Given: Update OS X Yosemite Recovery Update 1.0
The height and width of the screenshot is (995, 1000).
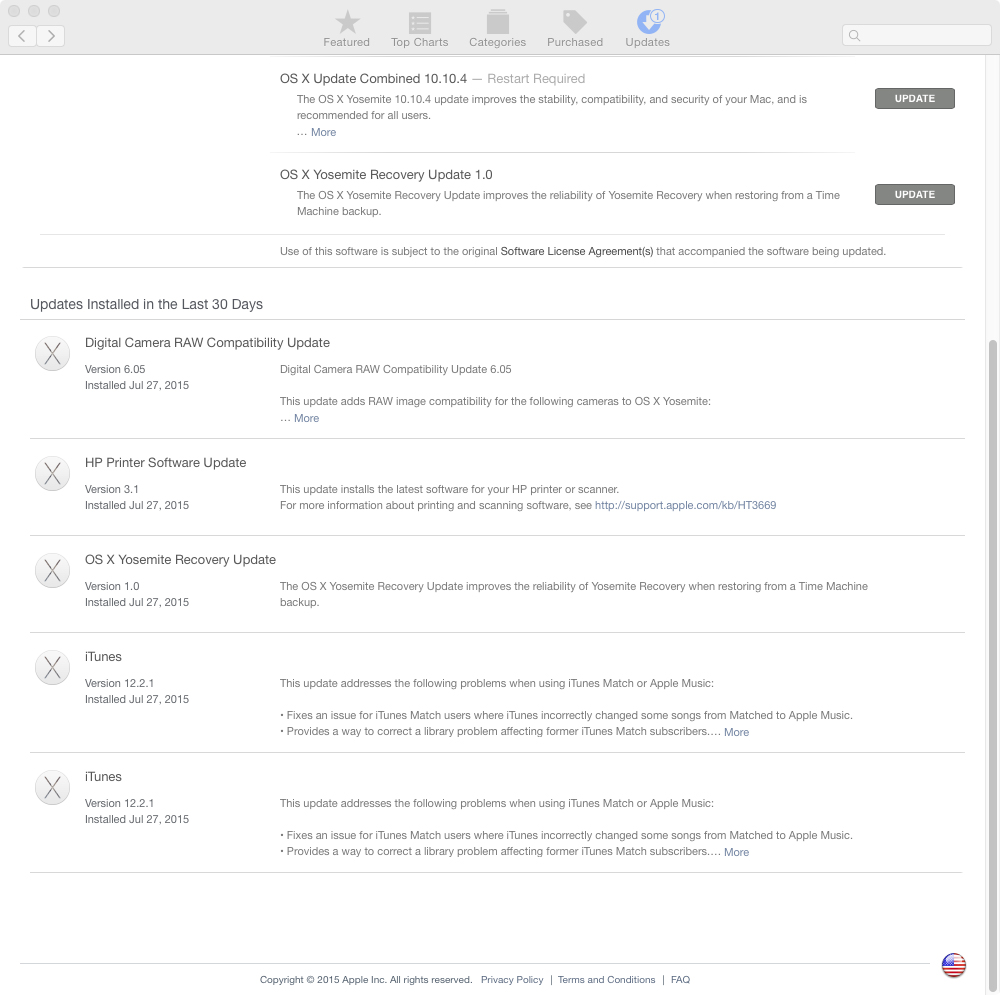Looking at the screenshot, I should 915,195.
